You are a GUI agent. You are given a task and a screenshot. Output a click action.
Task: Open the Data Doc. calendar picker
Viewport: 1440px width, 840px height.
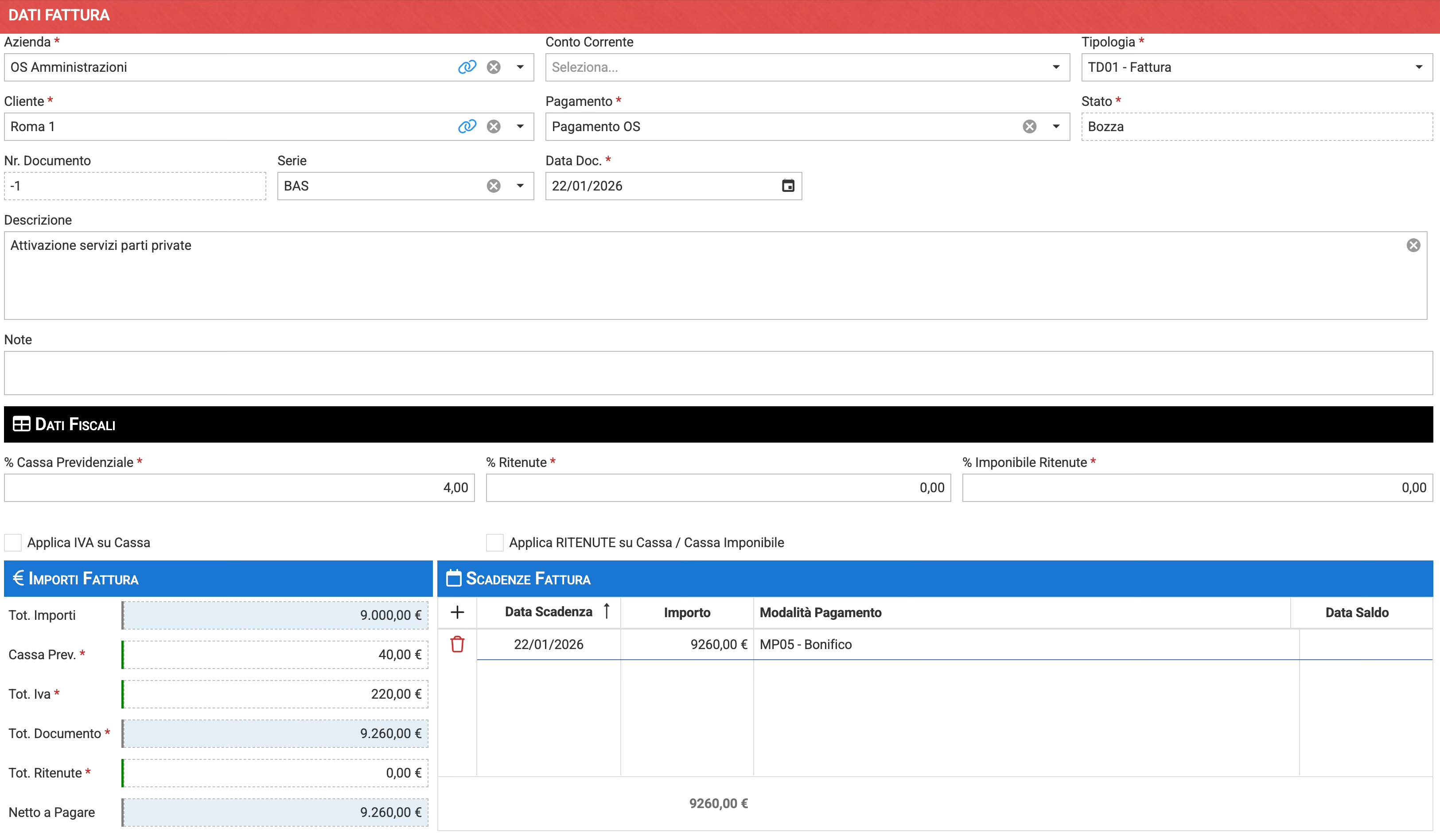788,186
